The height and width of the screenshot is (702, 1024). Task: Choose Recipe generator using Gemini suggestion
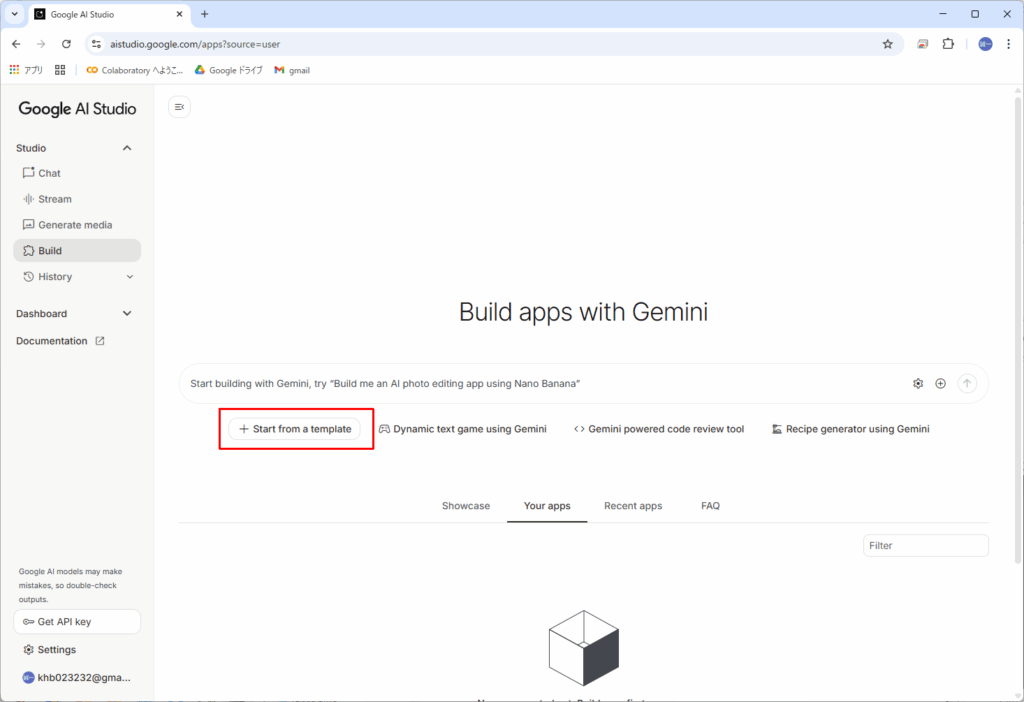(x=850, y=429)
